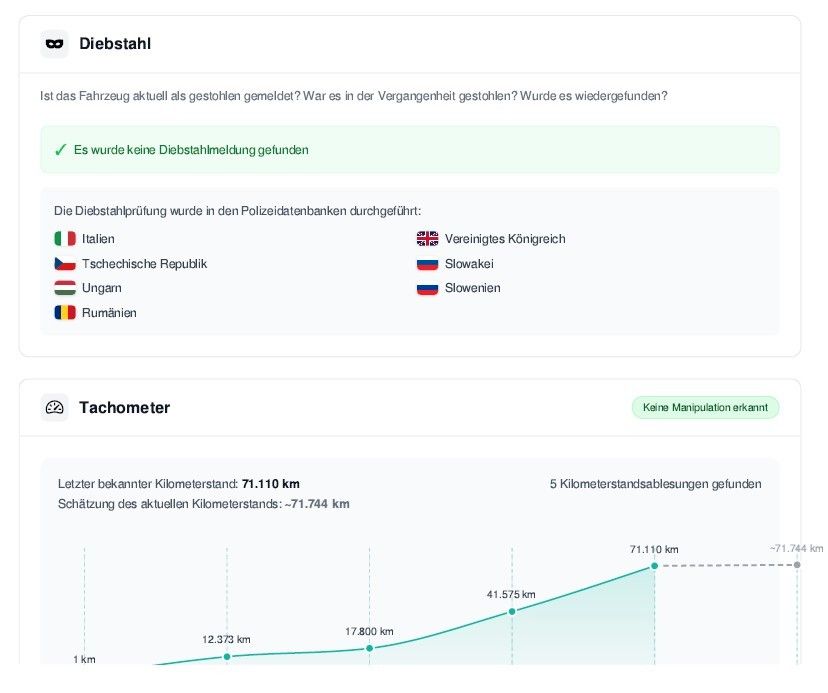
Task: Select the 17.800 km chart data point
Action: pyautogui.click(x=370, y=648)
